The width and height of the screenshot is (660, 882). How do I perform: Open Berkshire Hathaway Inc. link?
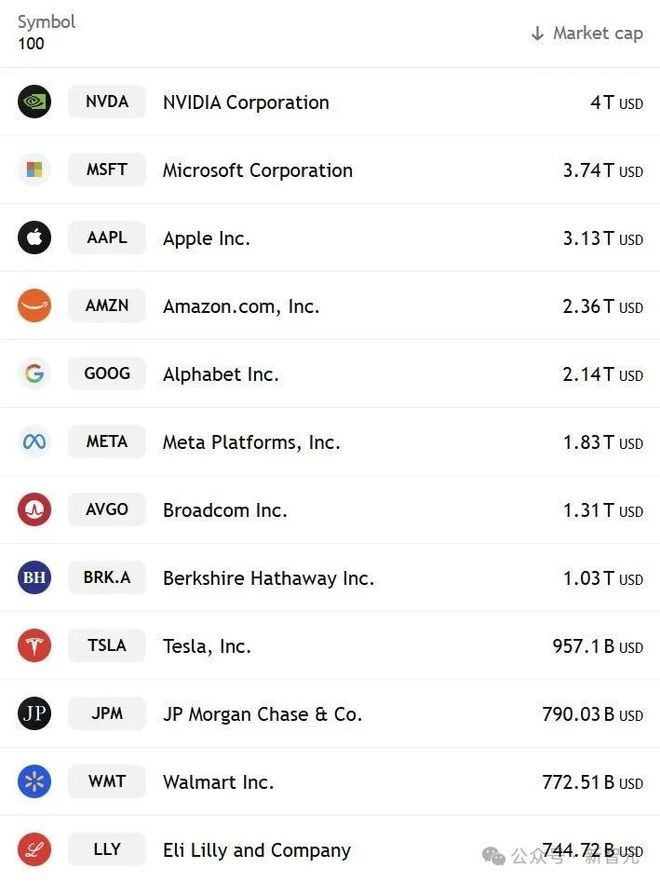point(268,578)
